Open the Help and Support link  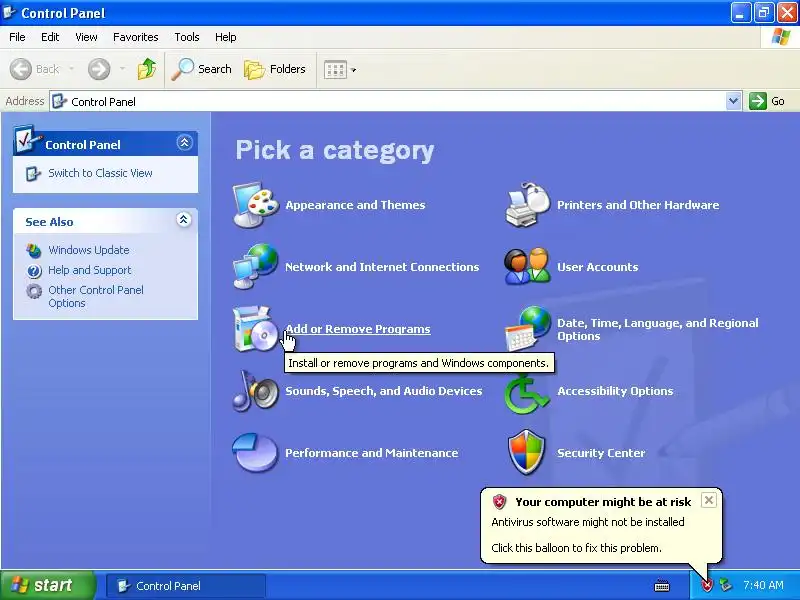pyautogui.click(x=90, y=270)
